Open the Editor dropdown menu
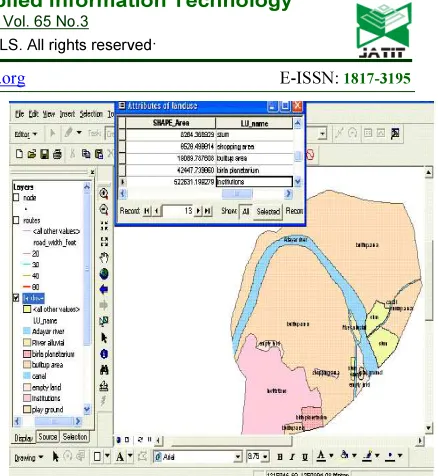The height and width of the screenshot is (476, 438). 26,134
